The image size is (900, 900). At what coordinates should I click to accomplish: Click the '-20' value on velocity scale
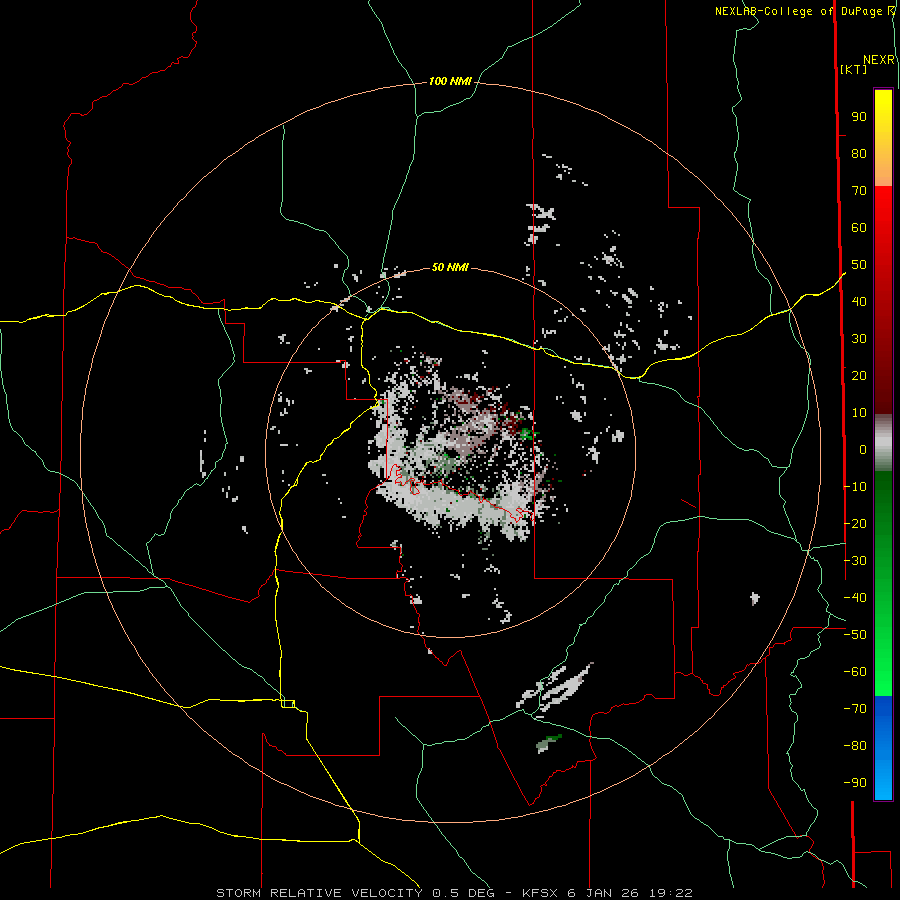pos(855,523)
